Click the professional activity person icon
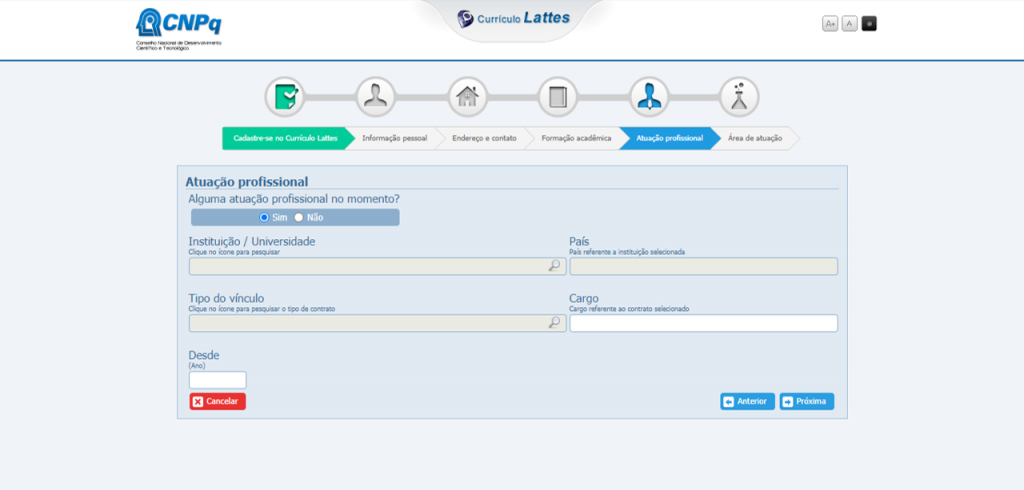The image size is (1024, 490). pyautogui.click(x=649, y=97)
